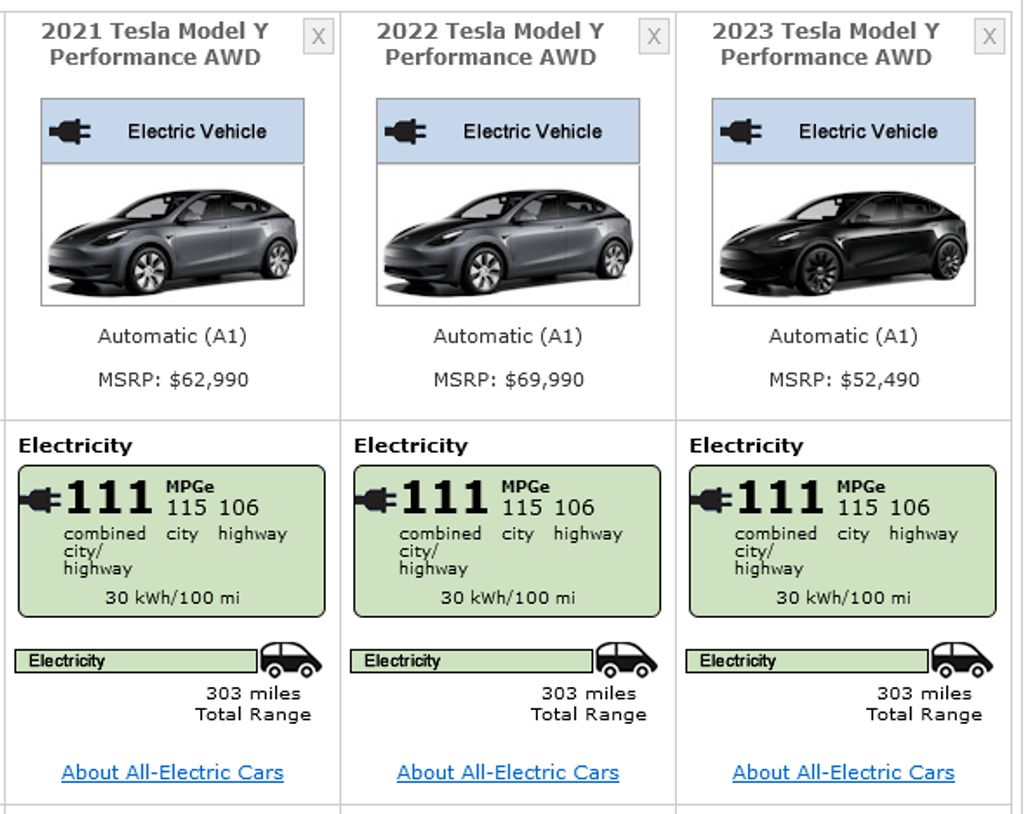Image resolution: width=1024 pixels, height=814 pixels.
Task: Click the 2022 model MPGe fuel economy box
Action: (x=507, y=541)
